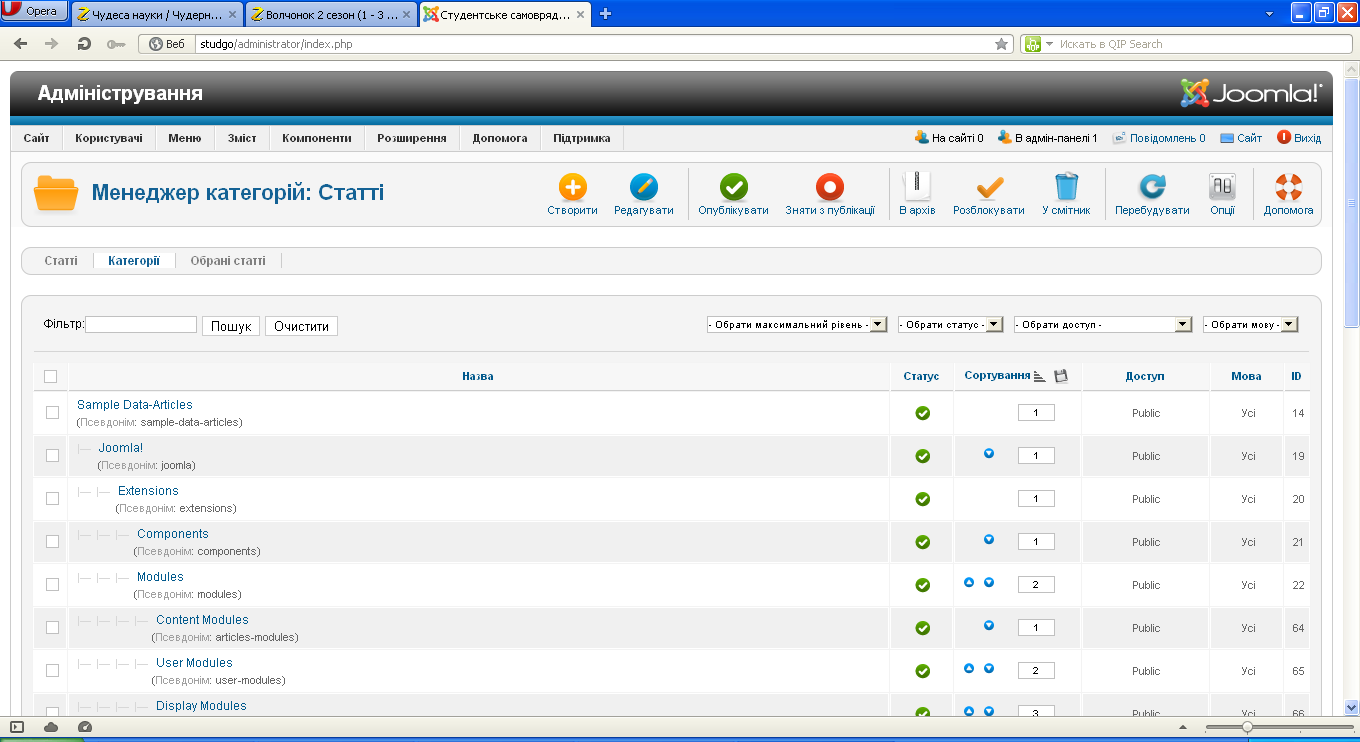1360x742 pixels.
Task: Click the red Зняти з публікації icon
Action: (x=830, y=187)
